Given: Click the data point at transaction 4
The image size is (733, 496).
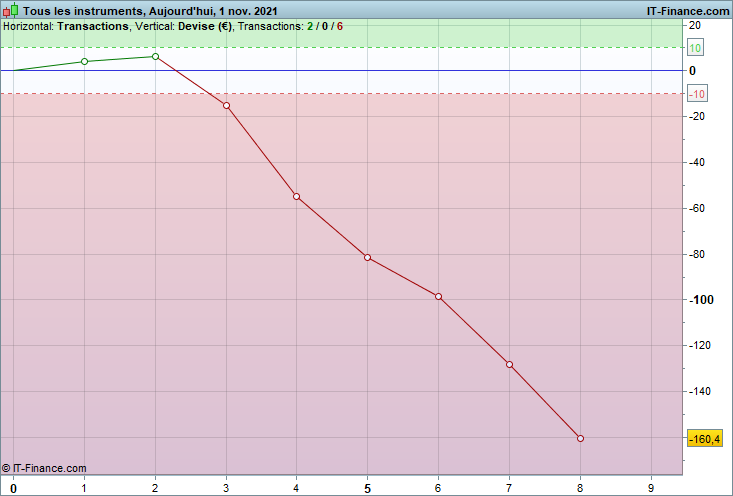Looking at the screenshot, I should click(x=296, y=197).
